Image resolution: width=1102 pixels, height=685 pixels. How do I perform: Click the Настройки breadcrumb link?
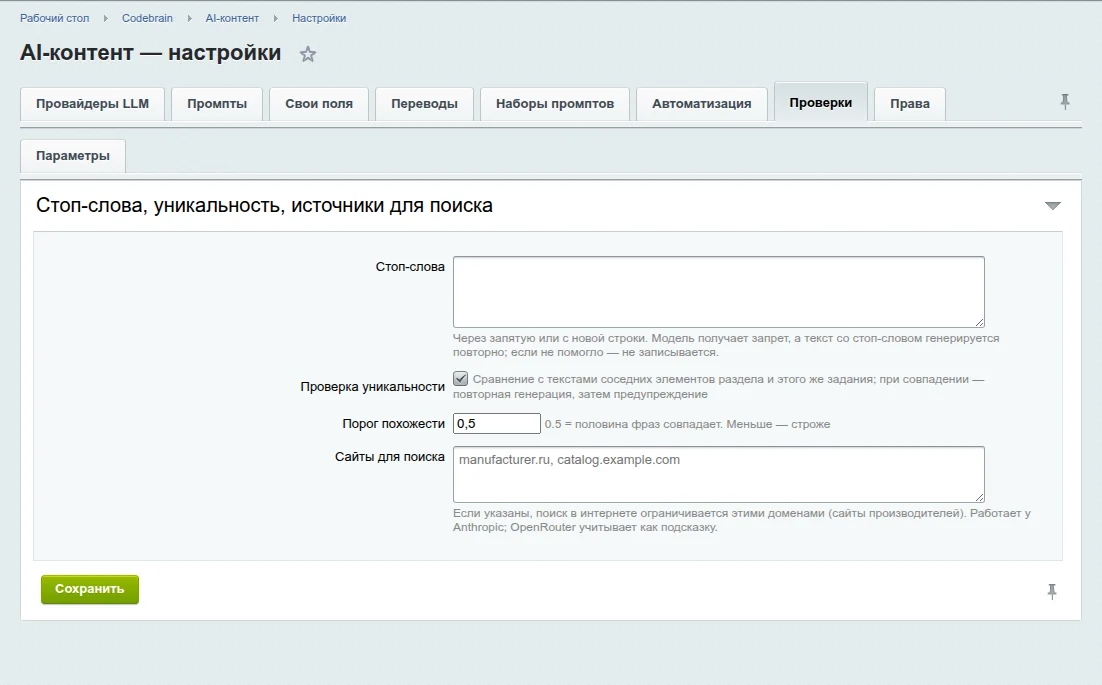point(319,18)
